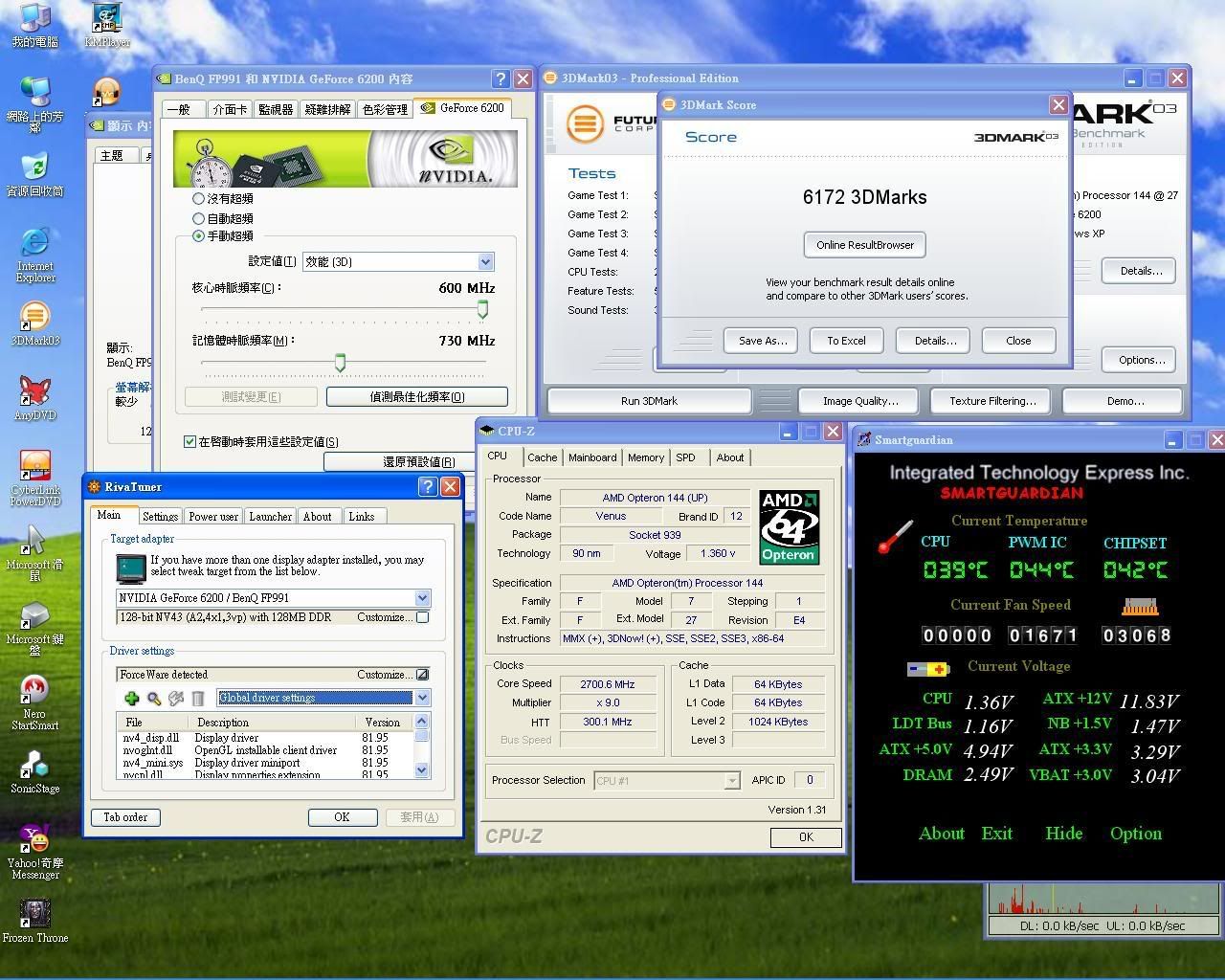Click Close in 3DMark Score dialog
The height and width of the screenshot is (980, 1225).
pyautogui.click(x=1018, y=341)
